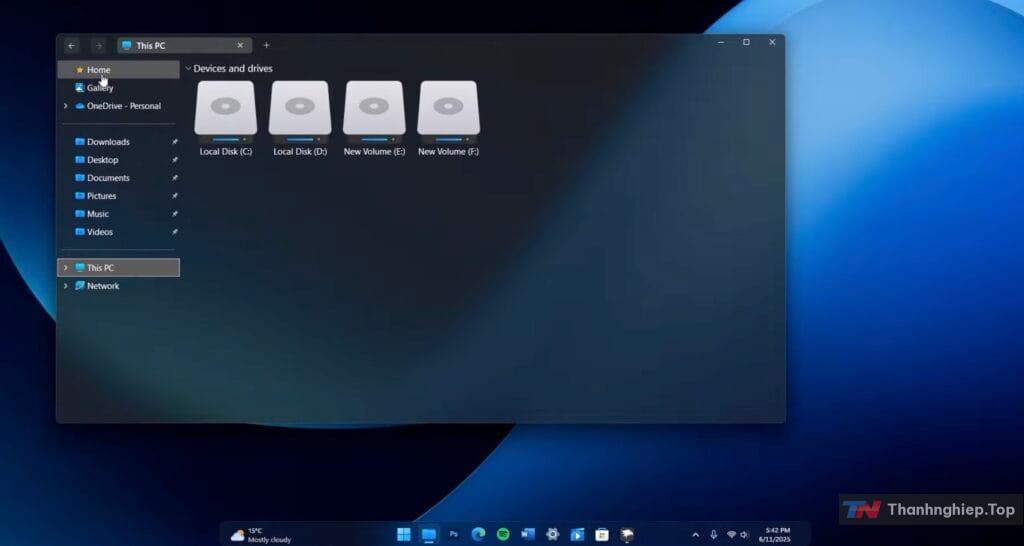
Task: Go back with the back arrow
Action: click(x=72, y=46)
